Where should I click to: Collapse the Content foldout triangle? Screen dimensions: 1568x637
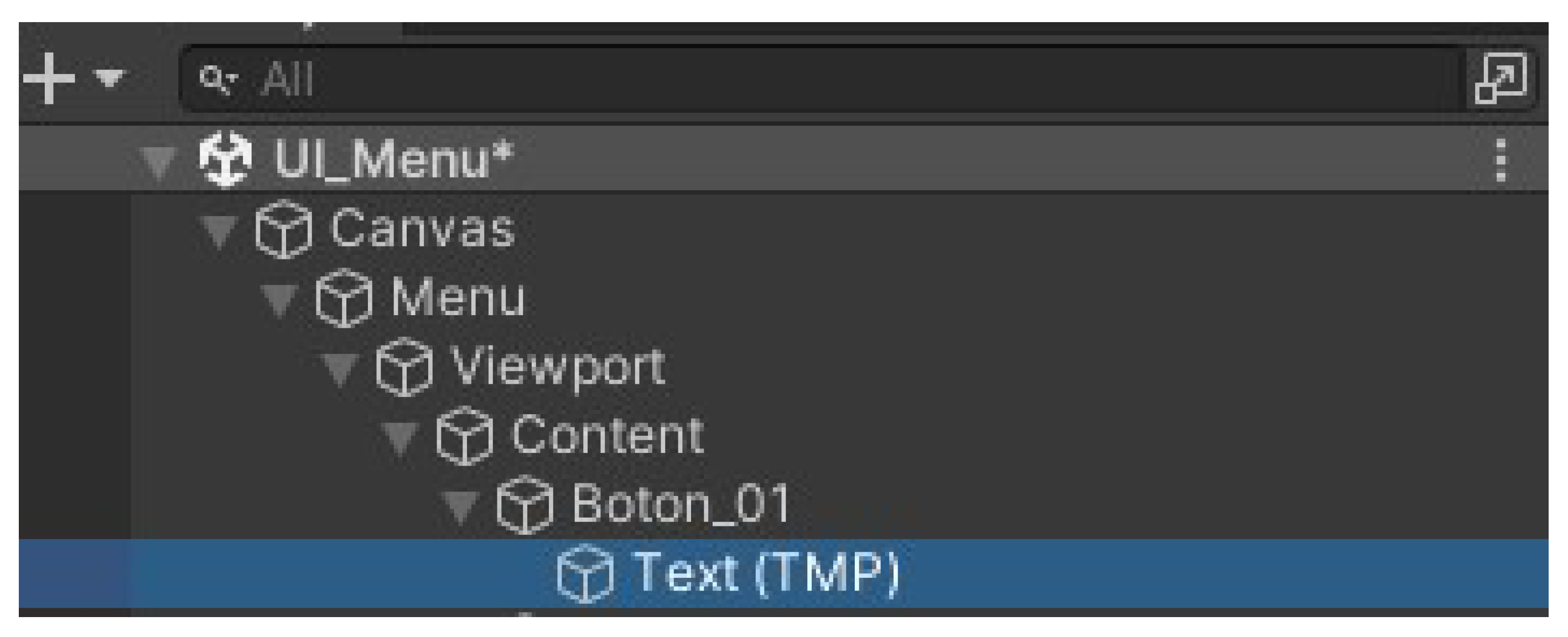[401, 438]
